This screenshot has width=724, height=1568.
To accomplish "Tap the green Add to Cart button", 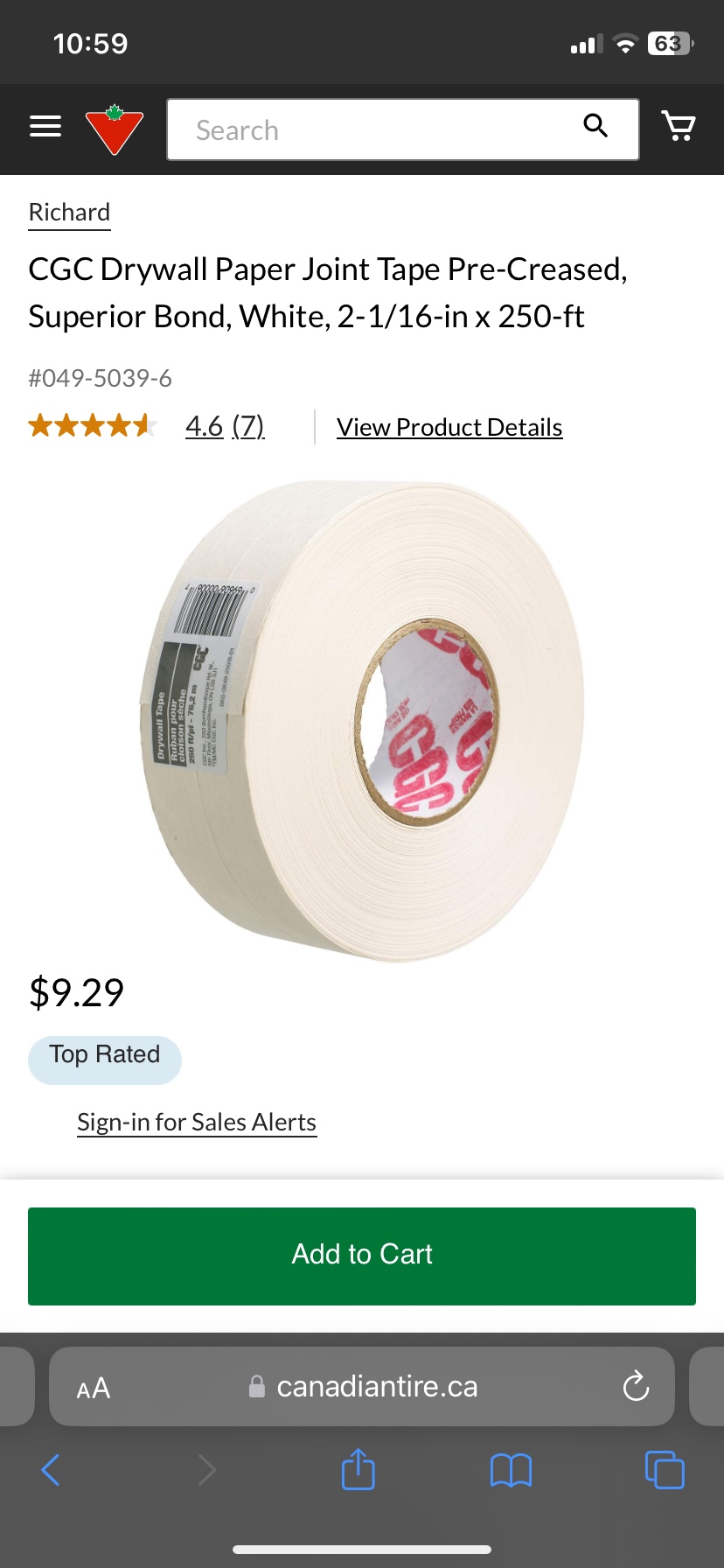I will pos(362,1256).
